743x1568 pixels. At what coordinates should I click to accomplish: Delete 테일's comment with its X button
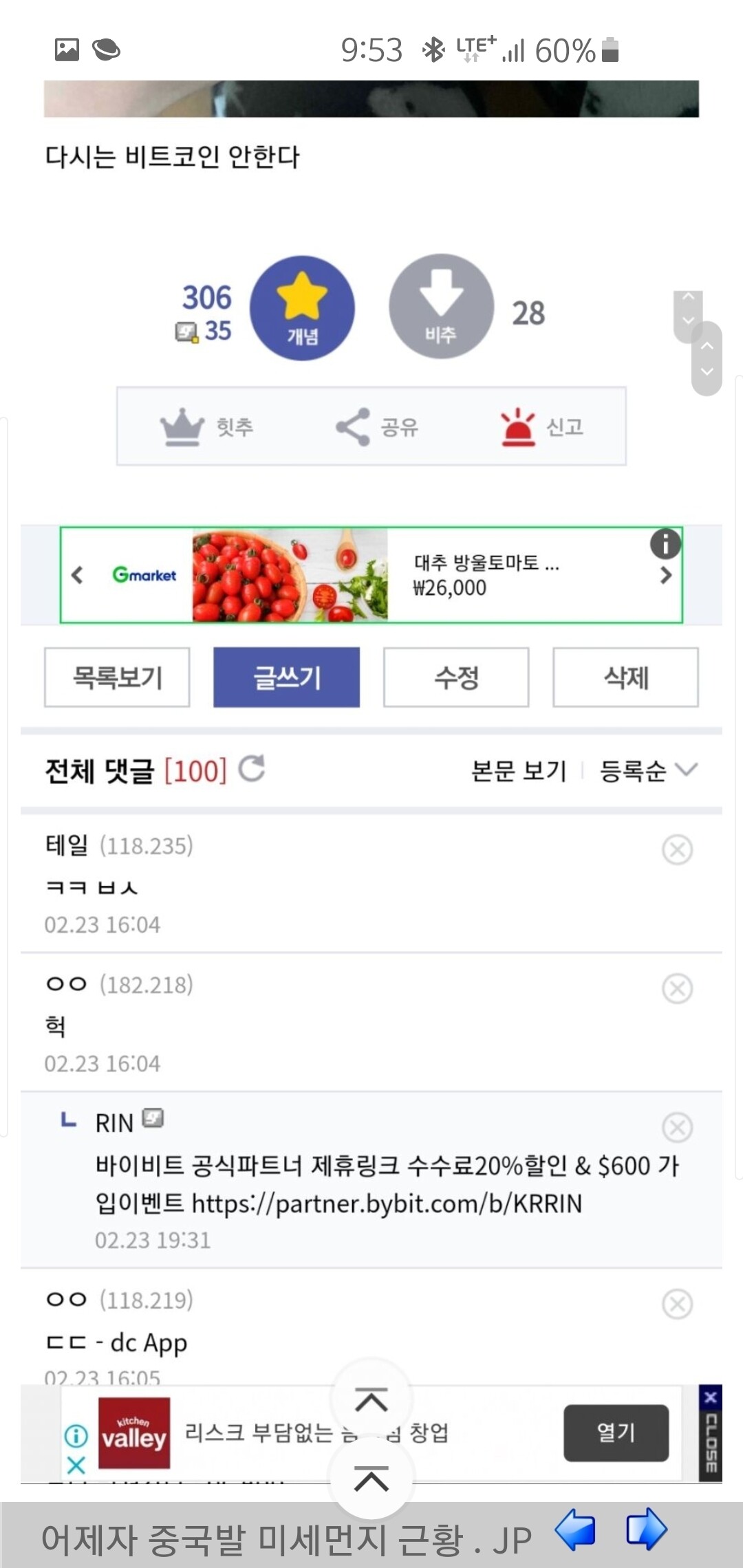(x=678, y=848)
